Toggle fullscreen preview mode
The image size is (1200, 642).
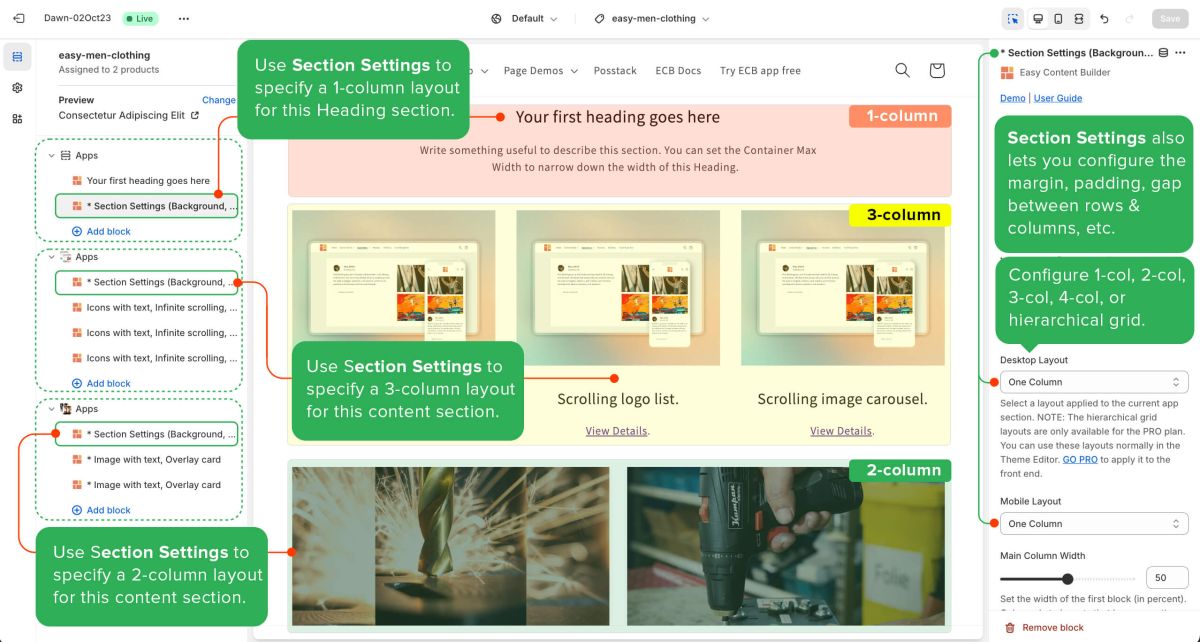pyautogui.click(x=1079, y=18)
